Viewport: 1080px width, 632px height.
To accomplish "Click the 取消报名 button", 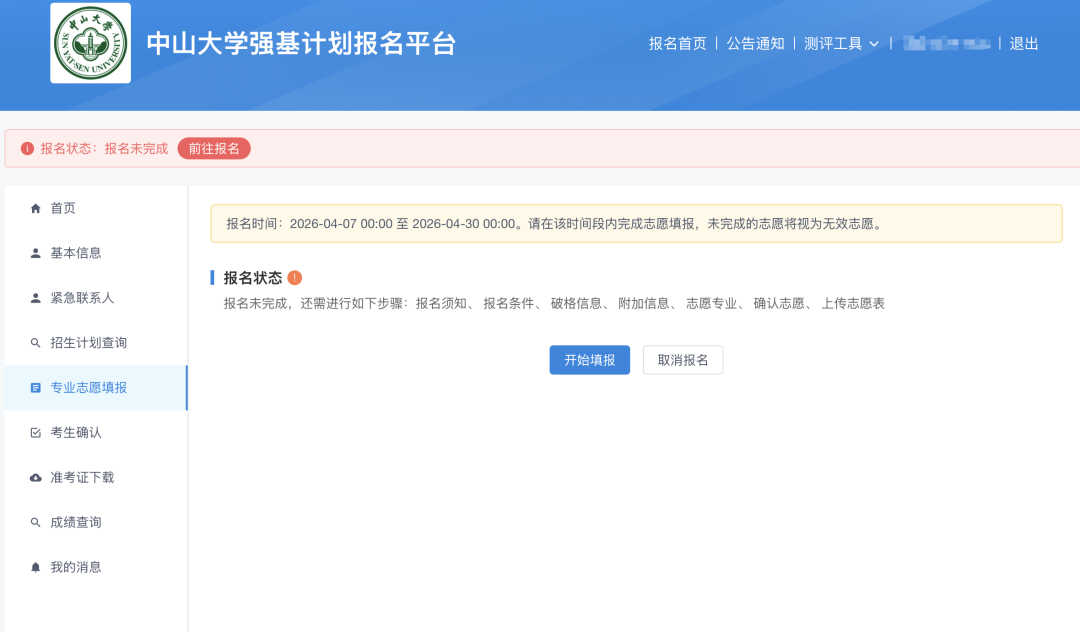I will click(x=683, y=360).
